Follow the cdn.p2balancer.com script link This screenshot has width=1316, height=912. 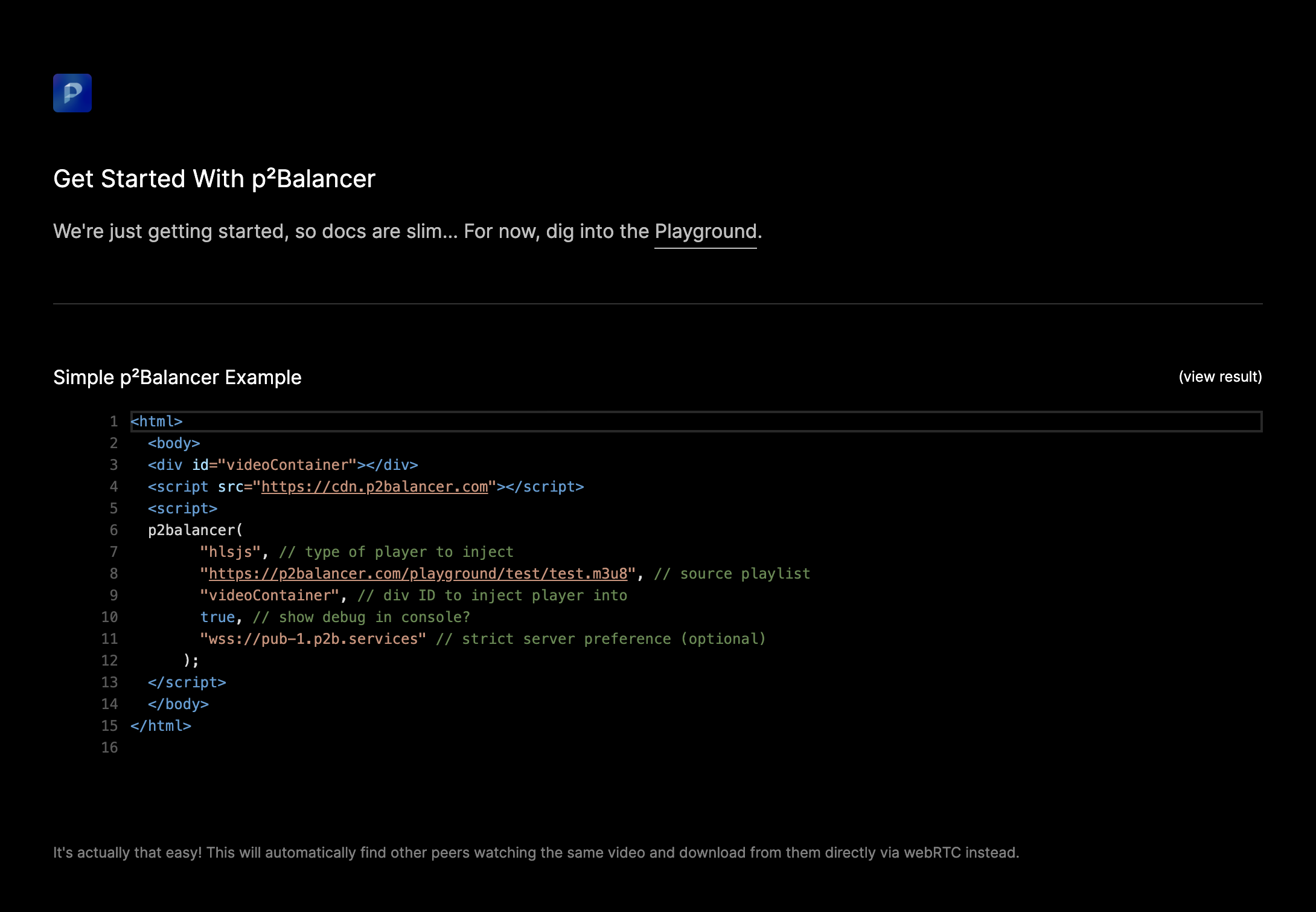(x=374, y=486)
